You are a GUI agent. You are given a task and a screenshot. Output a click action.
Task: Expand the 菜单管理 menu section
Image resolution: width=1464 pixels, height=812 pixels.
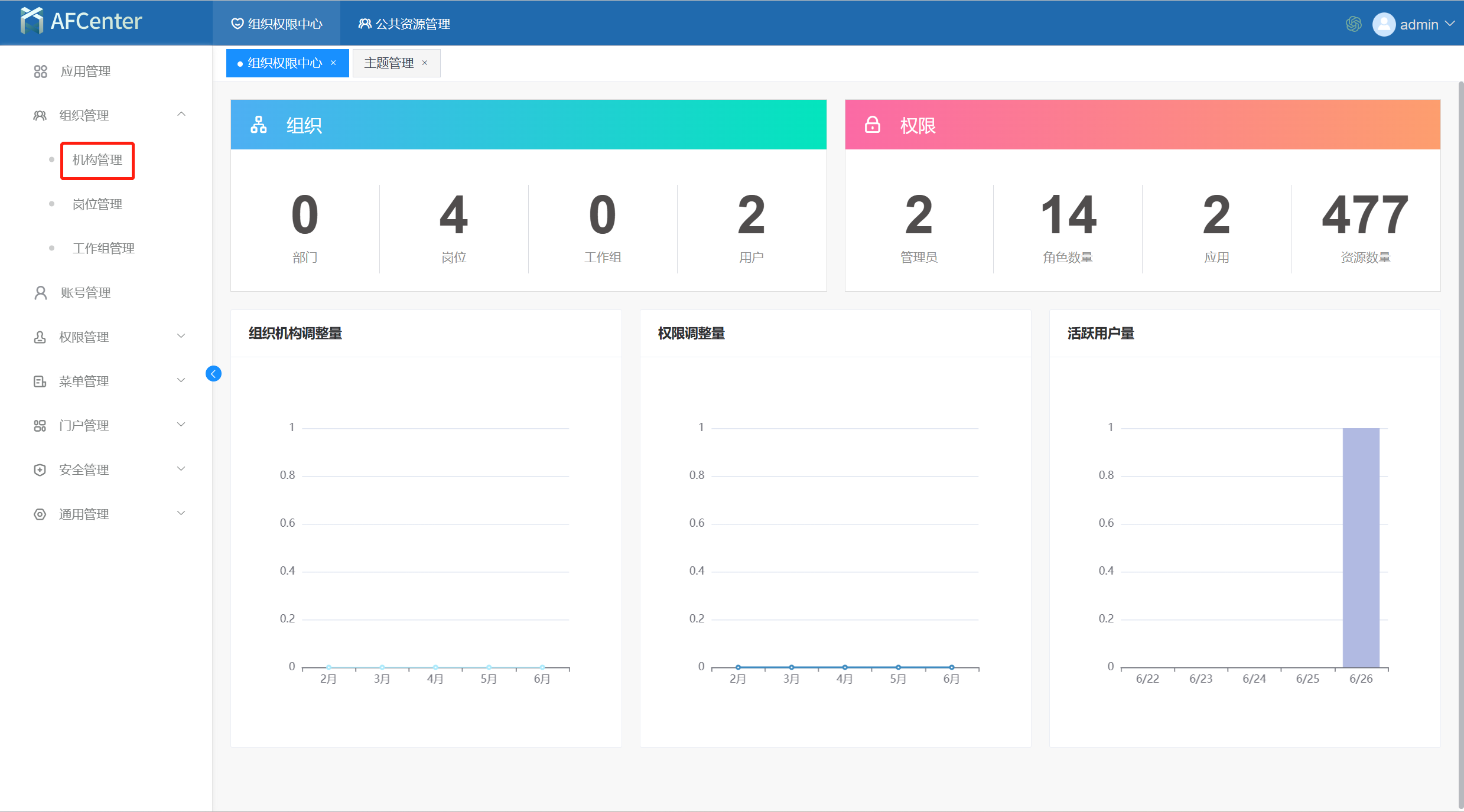[181, 381]
